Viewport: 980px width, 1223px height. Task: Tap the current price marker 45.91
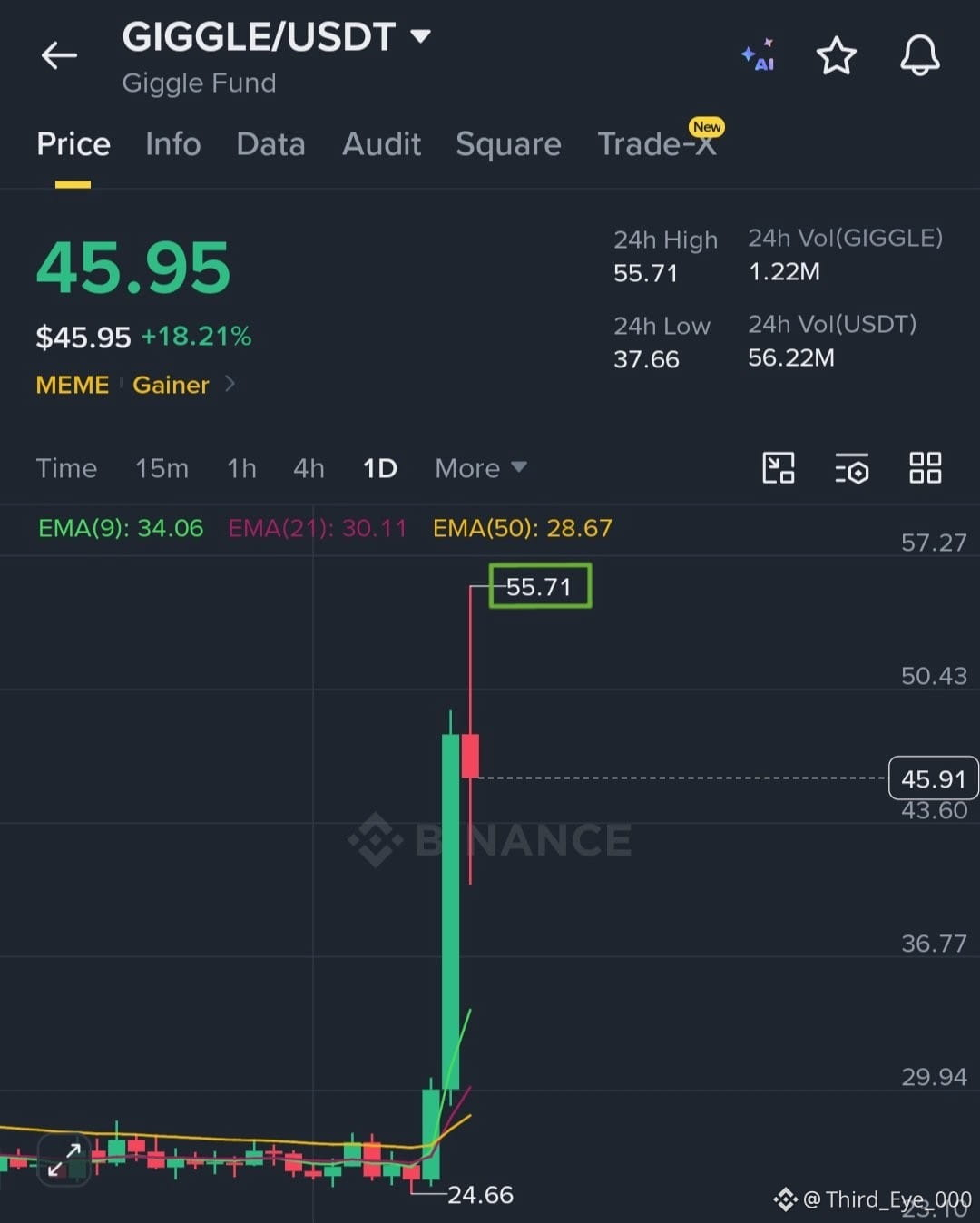[x=933, y=778]
